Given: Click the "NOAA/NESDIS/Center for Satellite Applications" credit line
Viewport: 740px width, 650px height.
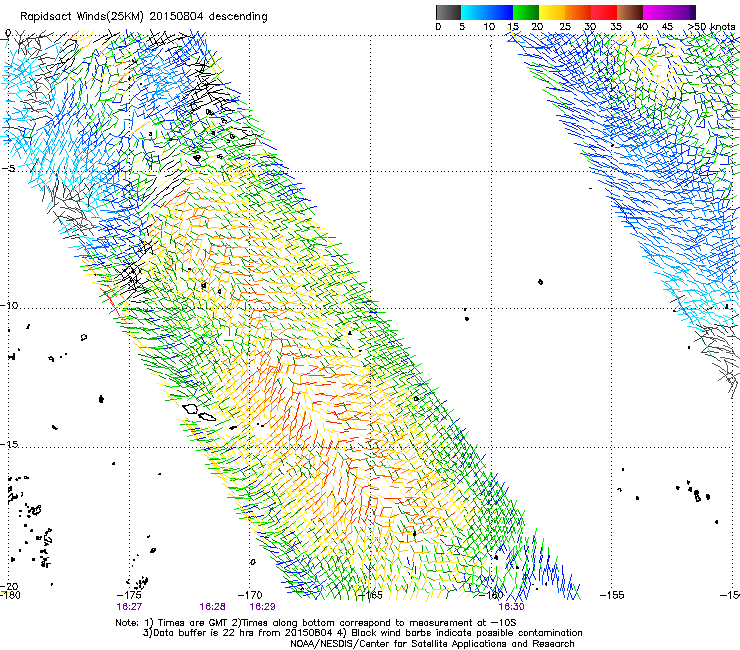Looking at the screenshot, I should click(432, 644).
